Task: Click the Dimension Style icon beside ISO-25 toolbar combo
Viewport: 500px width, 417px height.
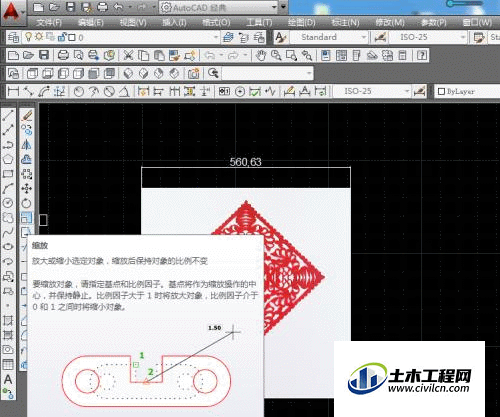Action: coord(420,91)
